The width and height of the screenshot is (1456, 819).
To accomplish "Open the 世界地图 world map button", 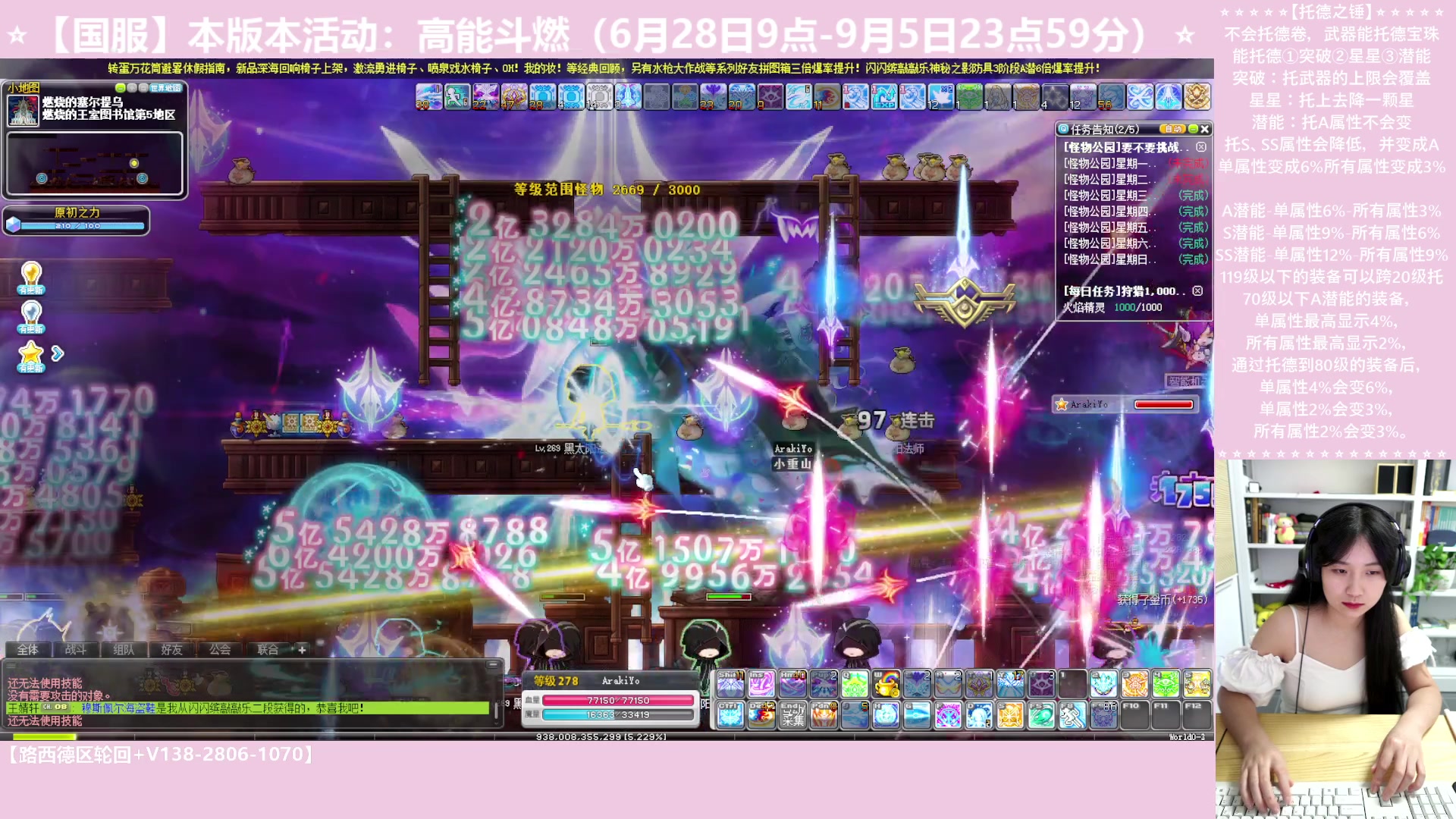I will click(166, 88).
